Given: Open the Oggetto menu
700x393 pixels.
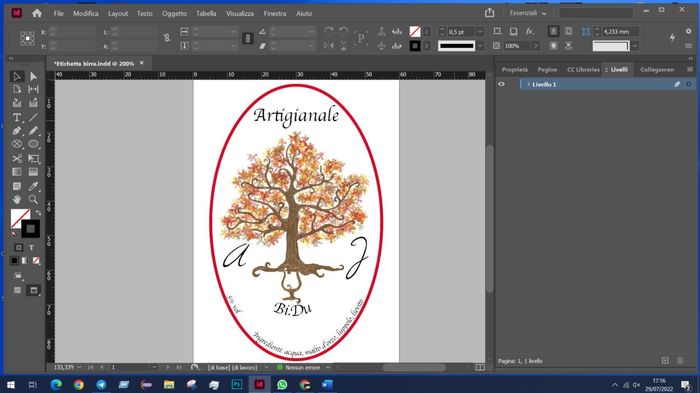Looking at the screenshot, I should 174,13.
